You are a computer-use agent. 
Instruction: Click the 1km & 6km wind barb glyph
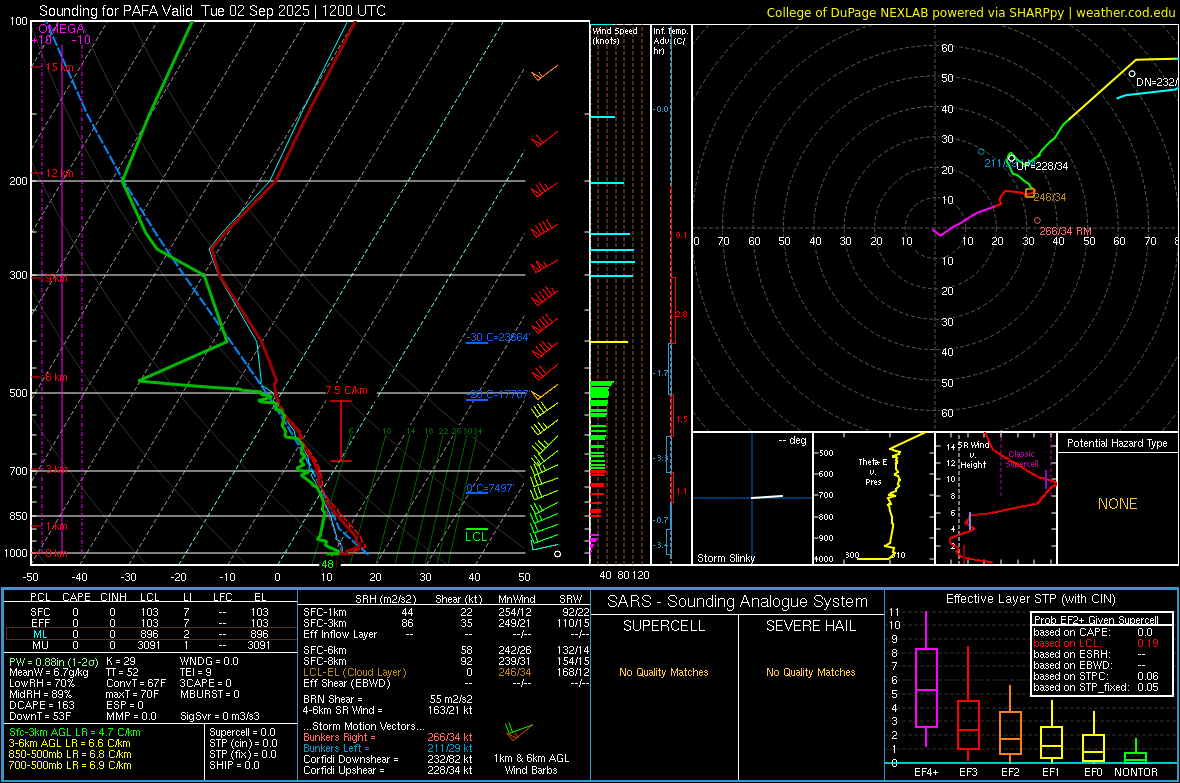[x=518, y=732]
